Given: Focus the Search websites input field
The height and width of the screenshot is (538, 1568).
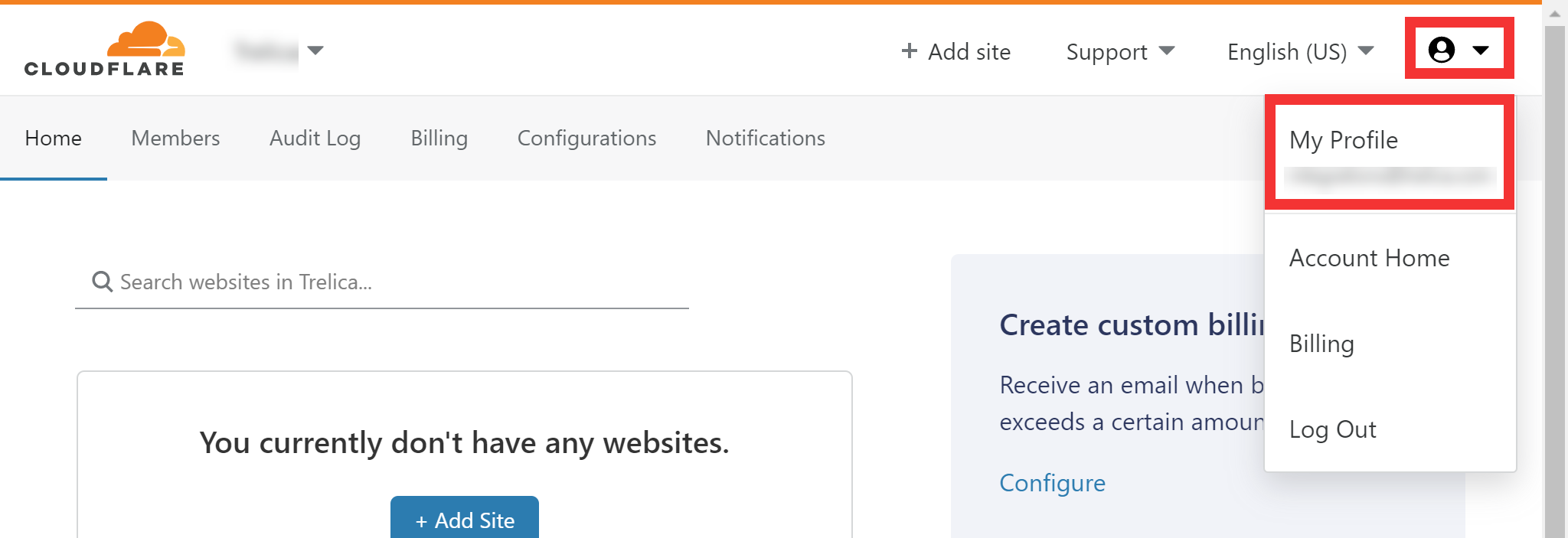Looking at the screenshot, I should [x=382, y=282].
